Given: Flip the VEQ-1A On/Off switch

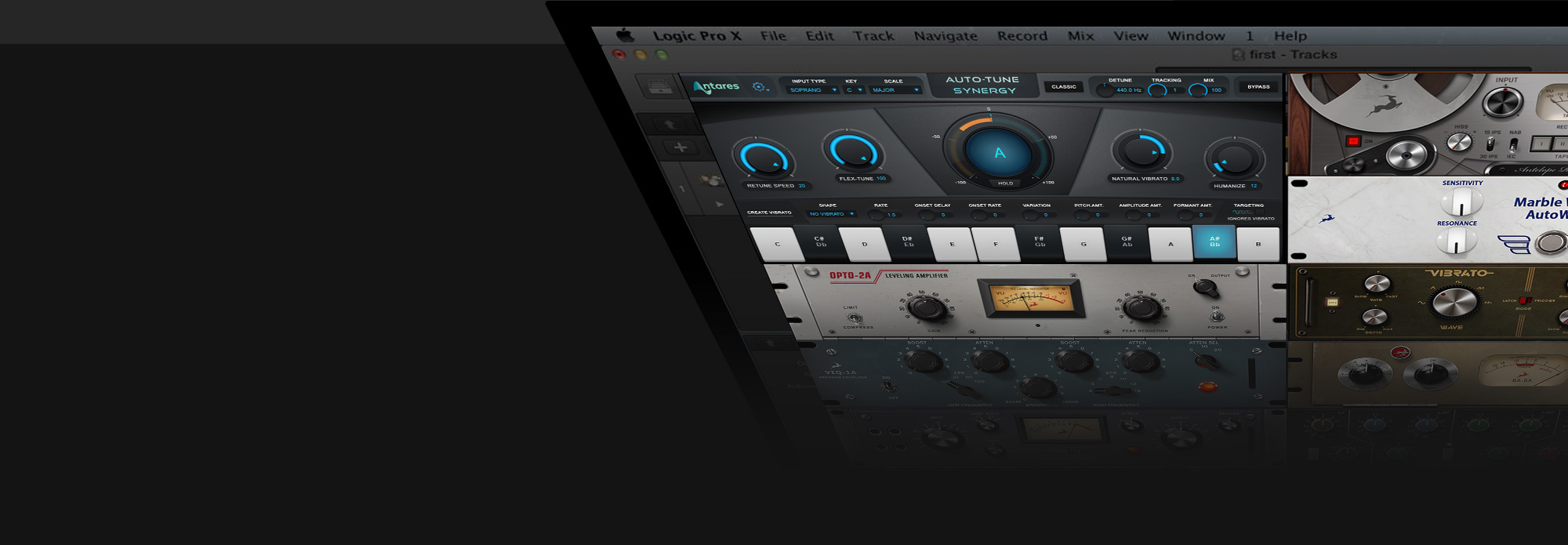Looking at the screenshot, I should pos(888,385).
